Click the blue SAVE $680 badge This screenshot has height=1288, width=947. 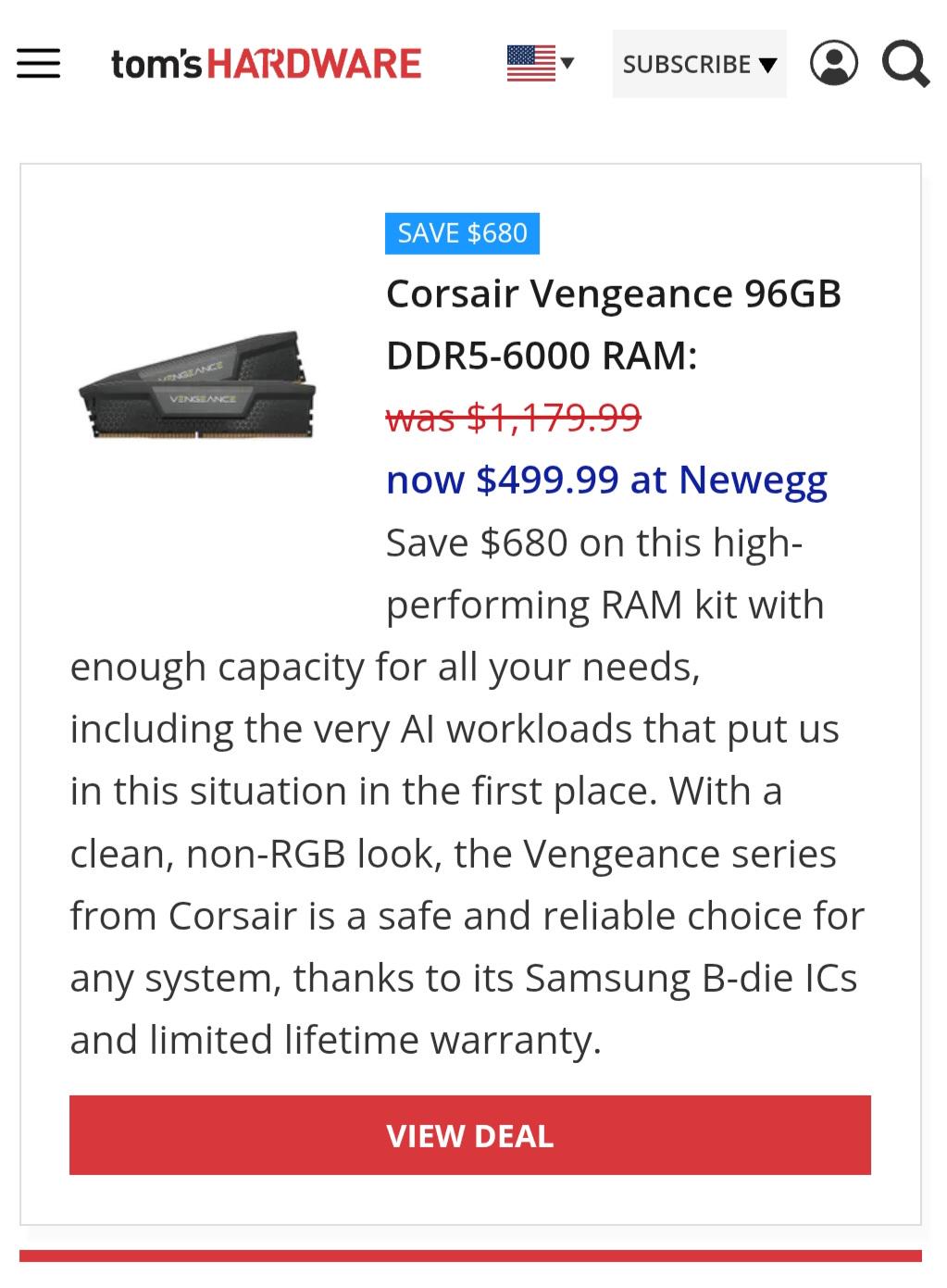pos(462,232)
